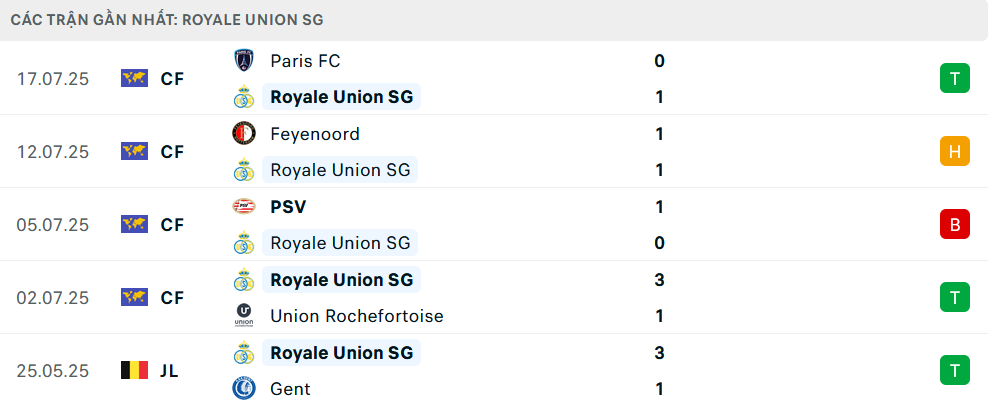Click the orange H result badge
Image resolution: width=990 pixels, height=402 pixels.
[x=955, y=151]
